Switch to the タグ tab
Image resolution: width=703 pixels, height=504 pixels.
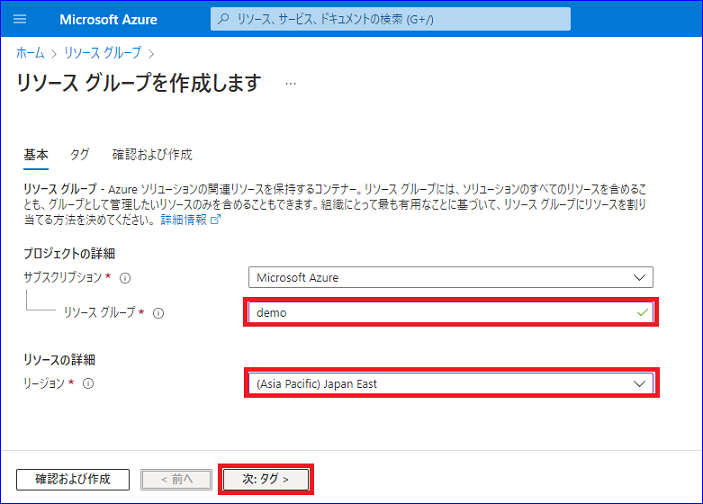click(x=79, y=155)
